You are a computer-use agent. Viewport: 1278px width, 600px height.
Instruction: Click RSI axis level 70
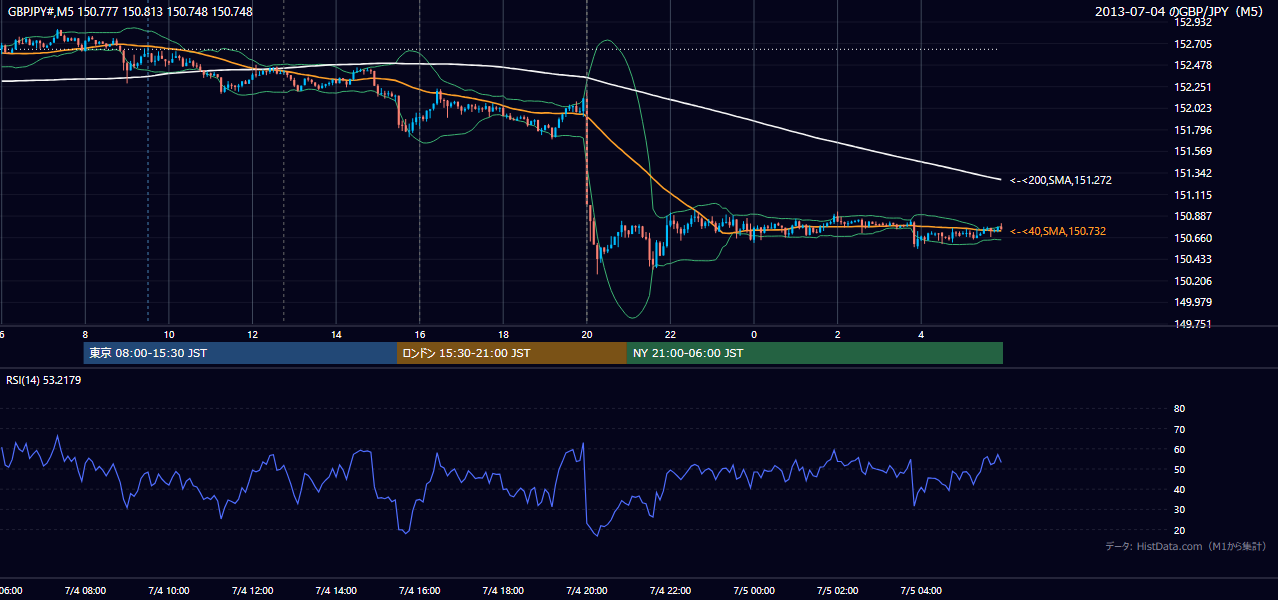pyautogui.click(x=1179, y=429)
